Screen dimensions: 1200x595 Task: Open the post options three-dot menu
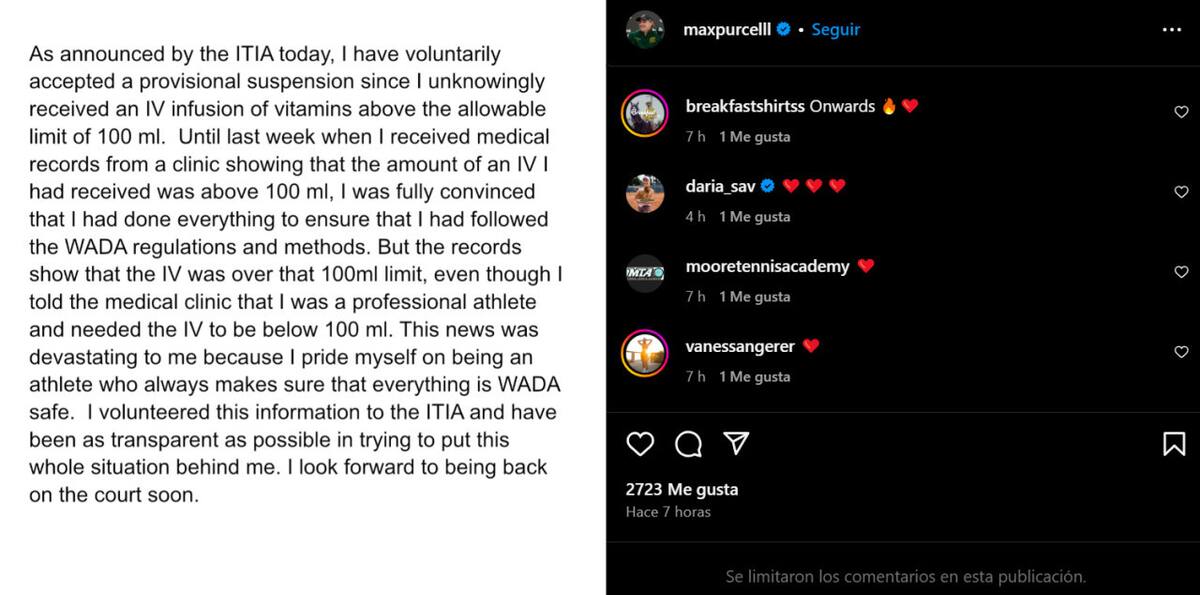point(1172,29)
